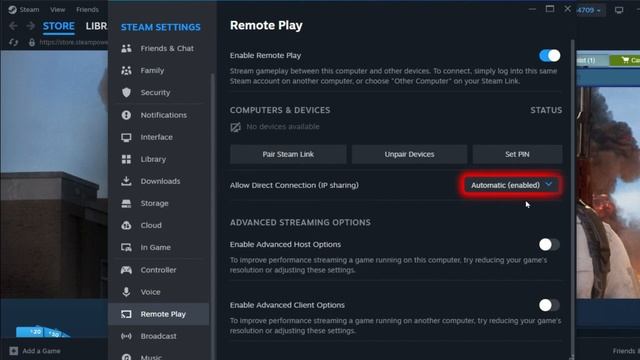Open Interface settings monitor icon
The width and height of the screenshot is (640, 360).
(x=126, y=138)
